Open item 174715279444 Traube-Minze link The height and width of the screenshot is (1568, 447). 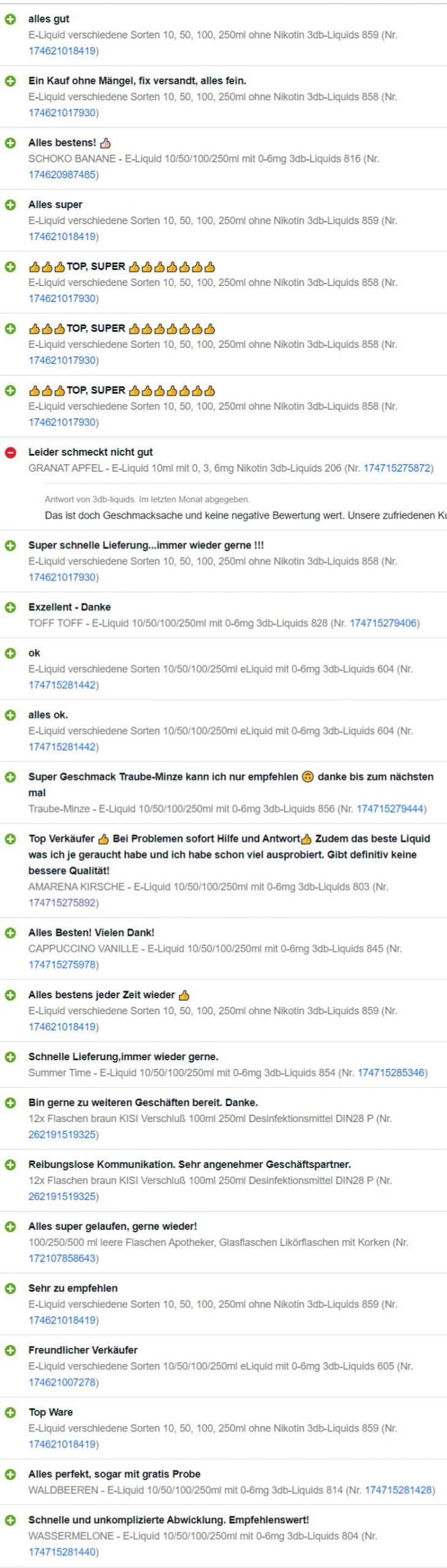point(390,809)
